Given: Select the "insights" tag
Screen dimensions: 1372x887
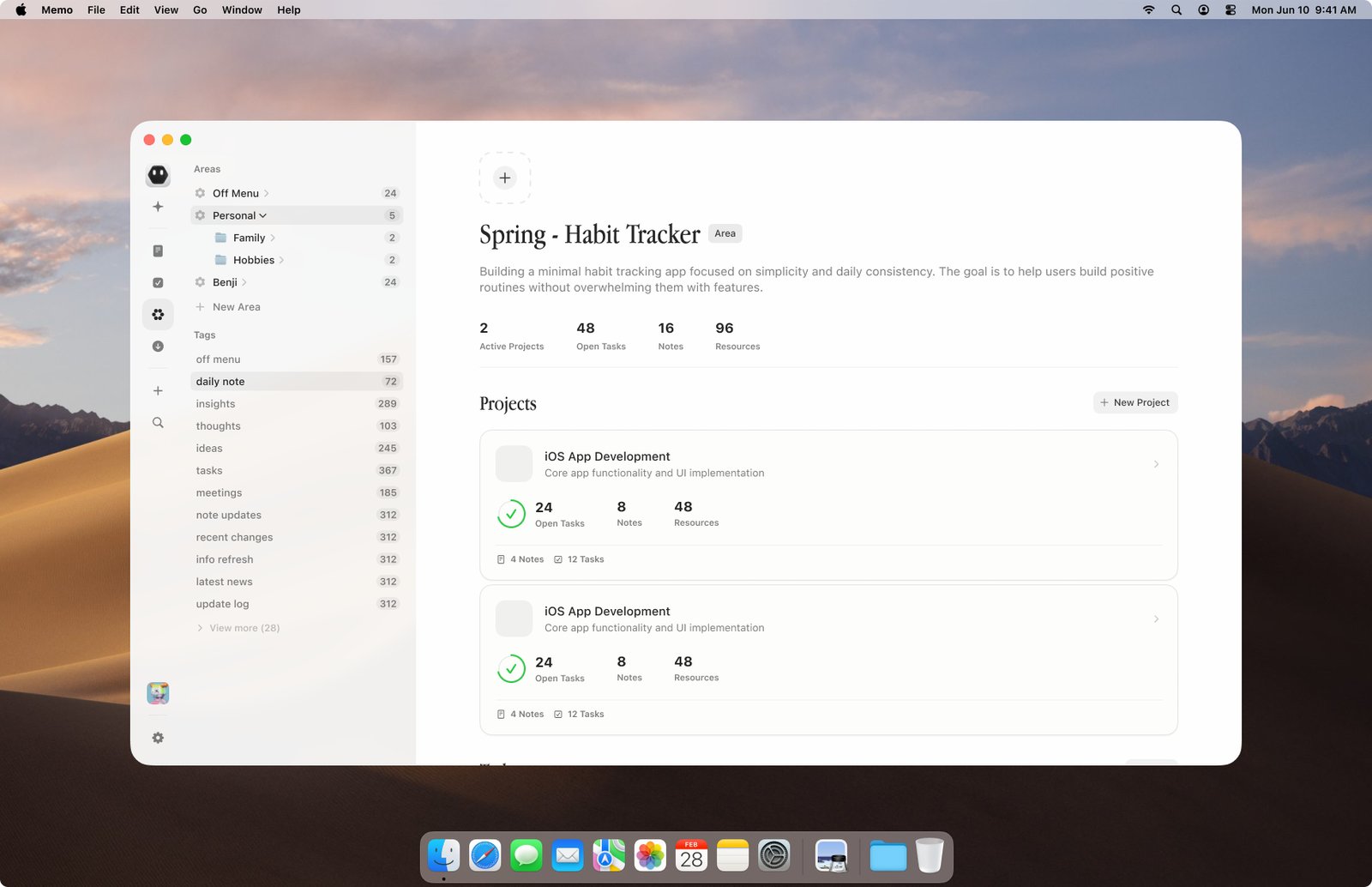Looking at the screenshot, I should coord(297,404).
